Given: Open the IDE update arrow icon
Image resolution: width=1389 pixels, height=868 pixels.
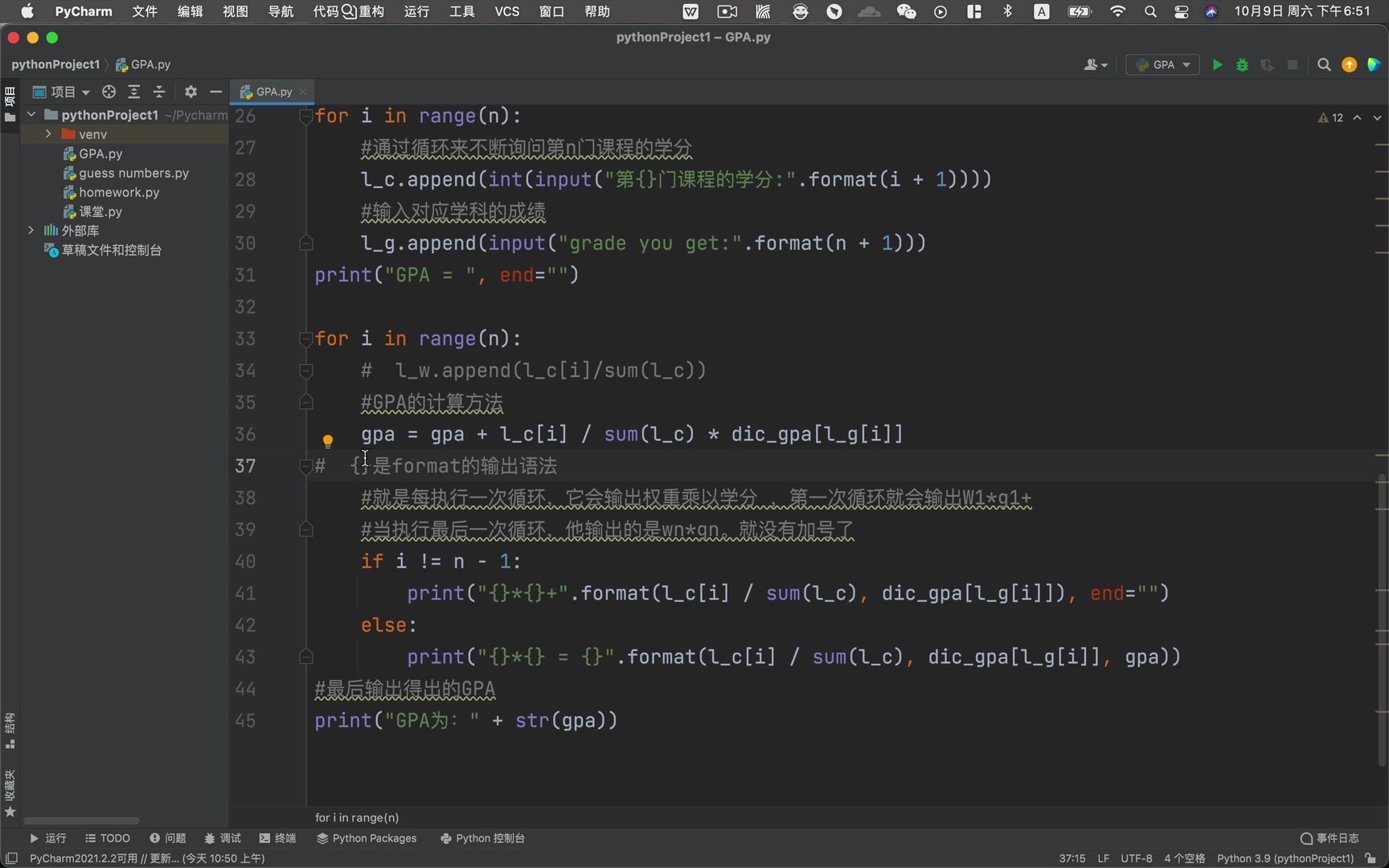Looking at the screenshot, I should pos(1350,65).
